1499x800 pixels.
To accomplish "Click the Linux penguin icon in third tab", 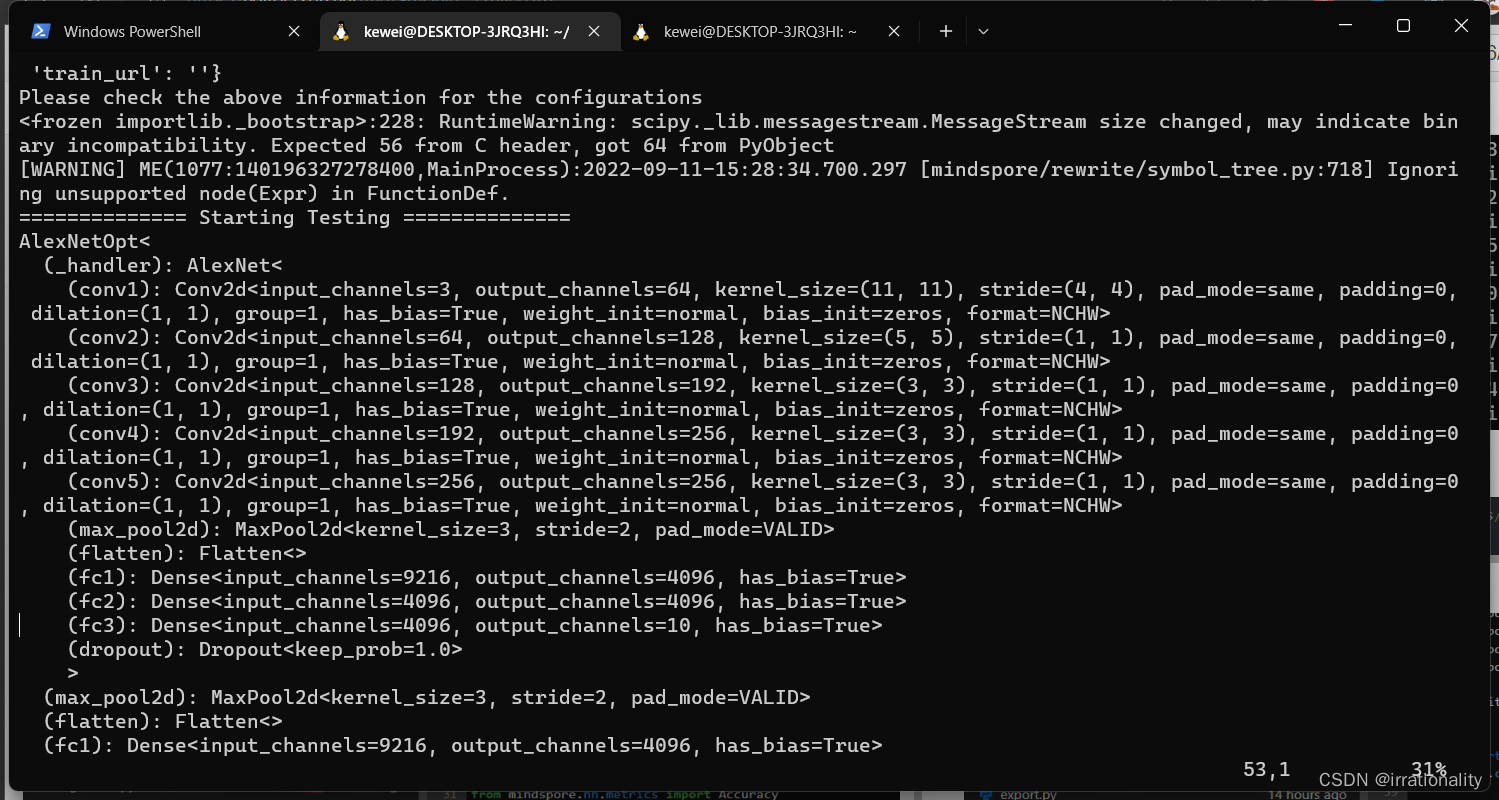I will click(x=641, y=31).
